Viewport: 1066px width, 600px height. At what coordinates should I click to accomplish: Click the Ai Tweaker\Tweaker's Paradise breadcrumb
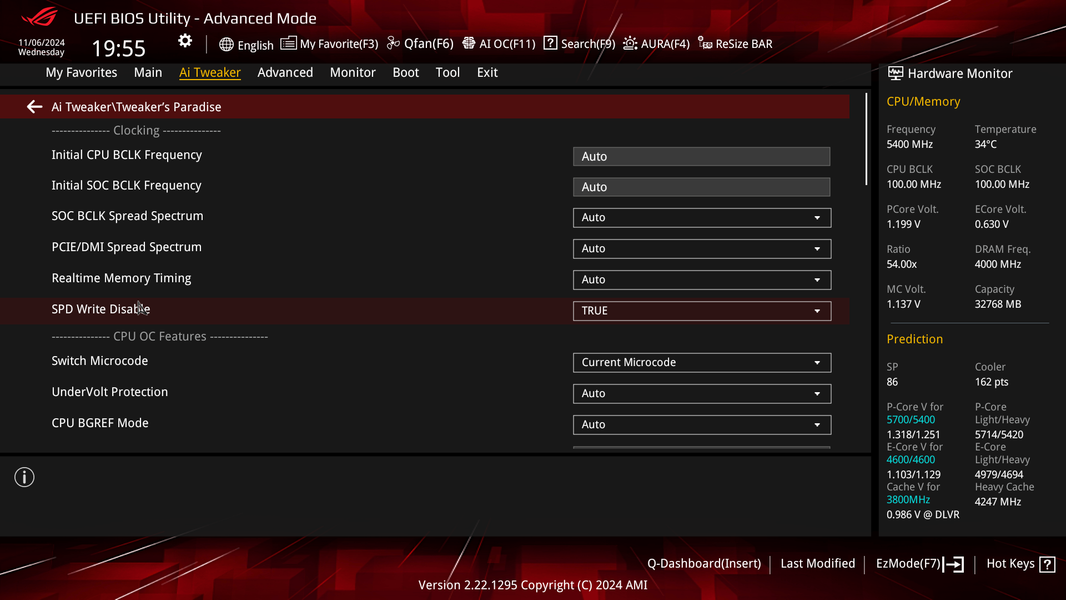(137, 107)
